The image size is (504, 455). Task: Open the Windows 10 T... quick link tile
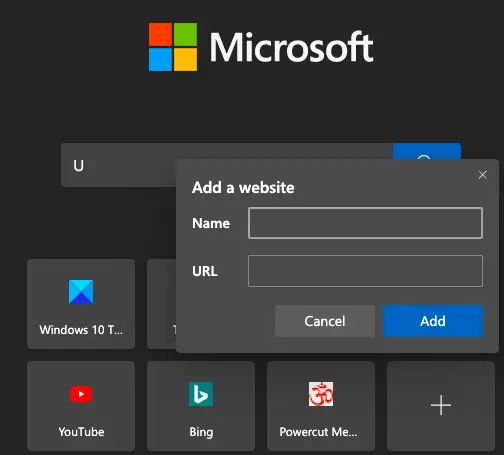click(x=81, y=304)
